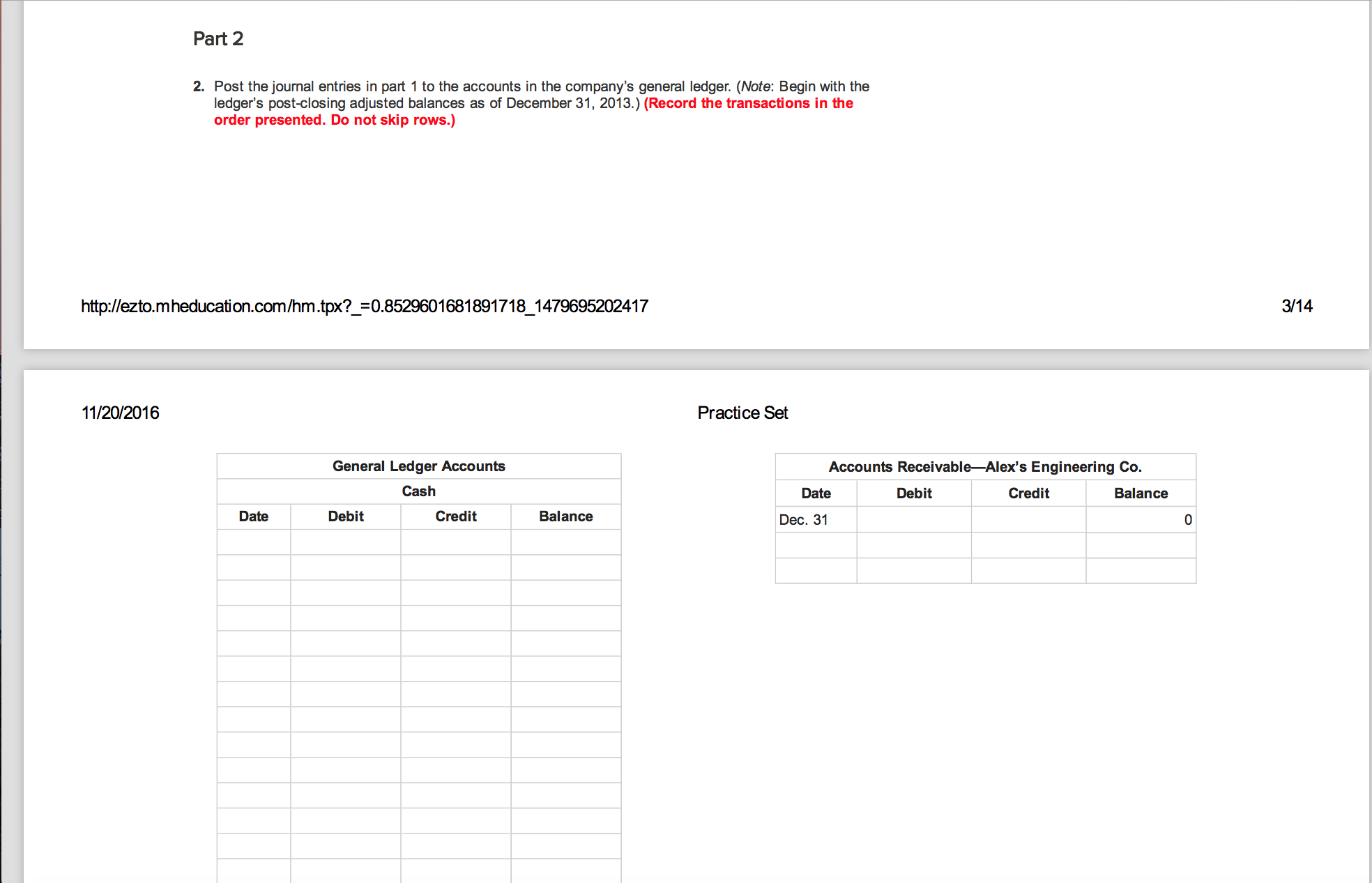Select the Cash subheader in the ledger table
Screen dimensions: 1372x883
point(418,491)
